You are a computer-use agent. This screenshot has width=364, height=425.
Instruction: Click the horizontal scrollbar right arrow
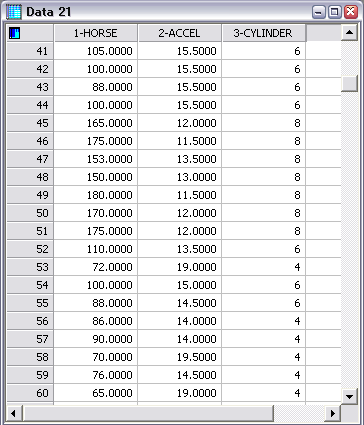pos(332,414)
